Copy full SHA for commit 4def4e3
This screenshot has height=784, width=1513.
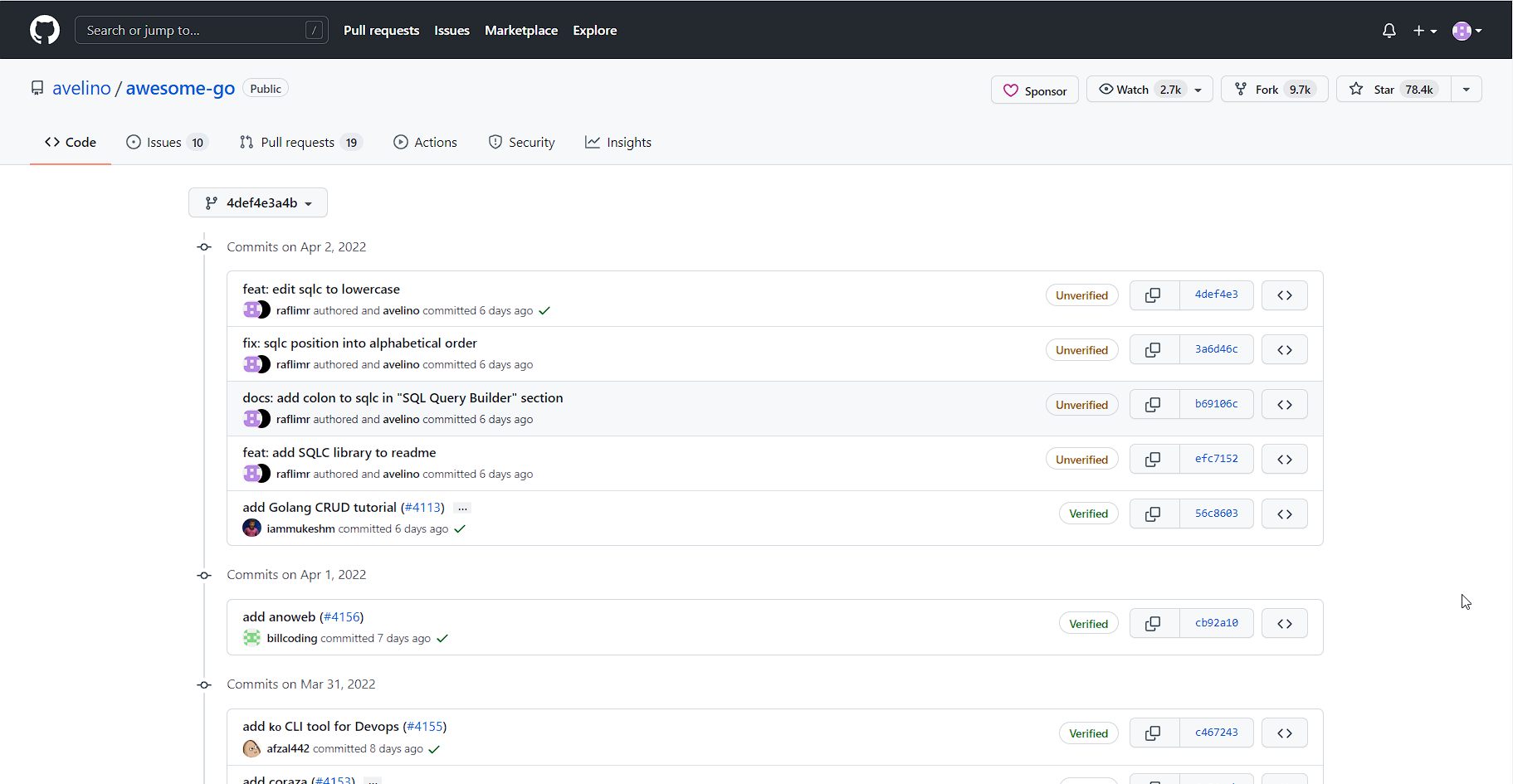coord(1154,295)
